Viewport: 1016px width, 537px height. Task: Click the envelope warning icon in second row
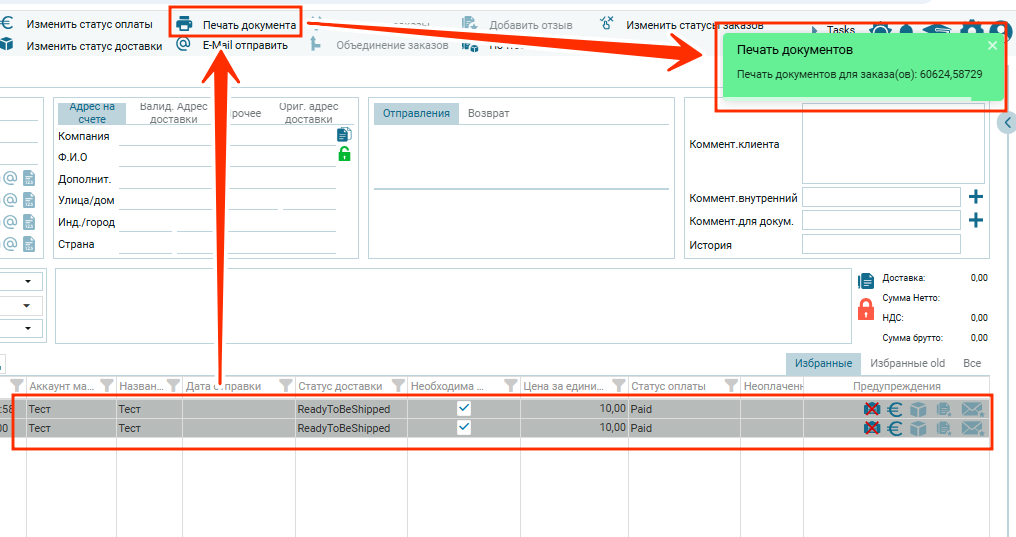tap(972, 428)
